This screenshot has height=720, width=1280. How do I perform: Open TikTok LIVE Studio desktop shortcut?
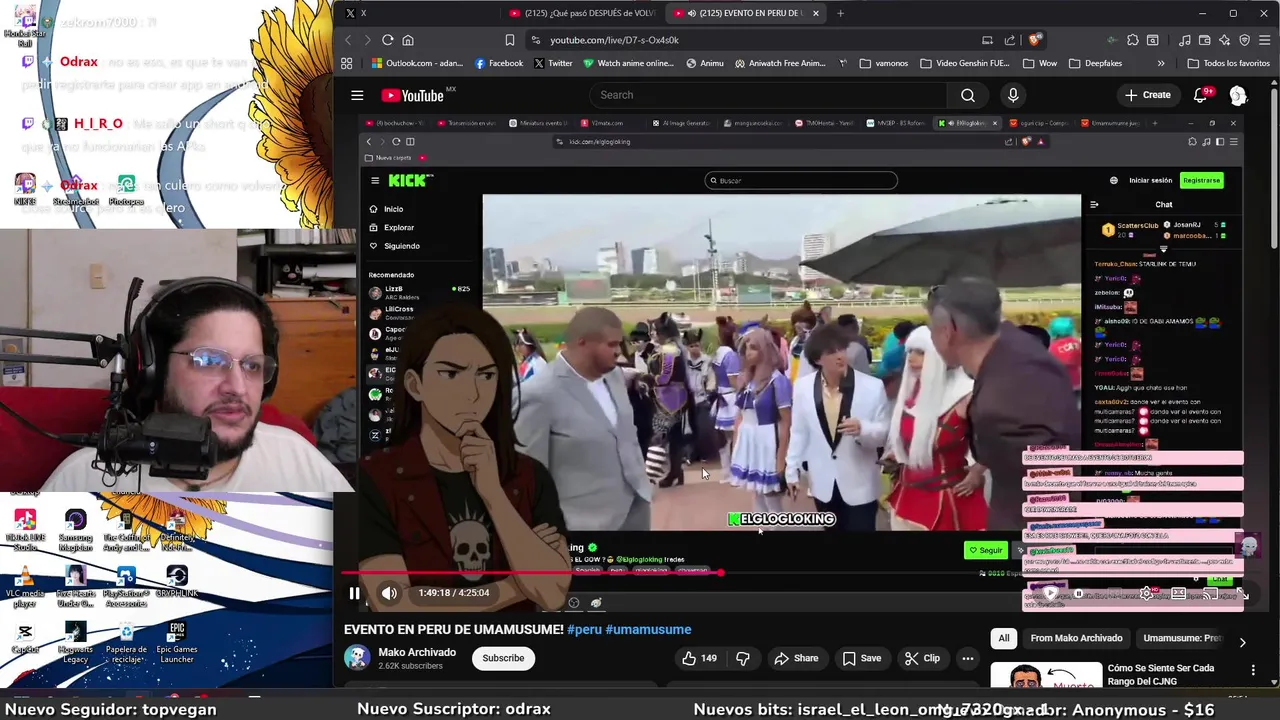point(25,531)
